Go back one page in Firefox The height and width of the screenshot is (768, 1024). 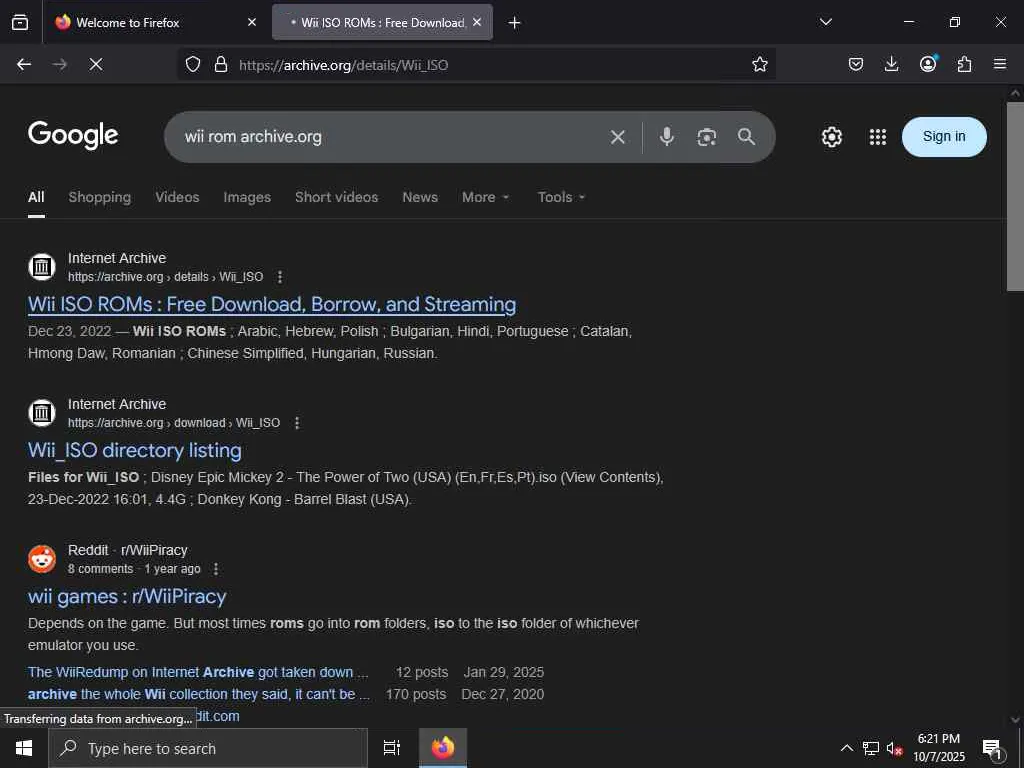tap(24, 64)
